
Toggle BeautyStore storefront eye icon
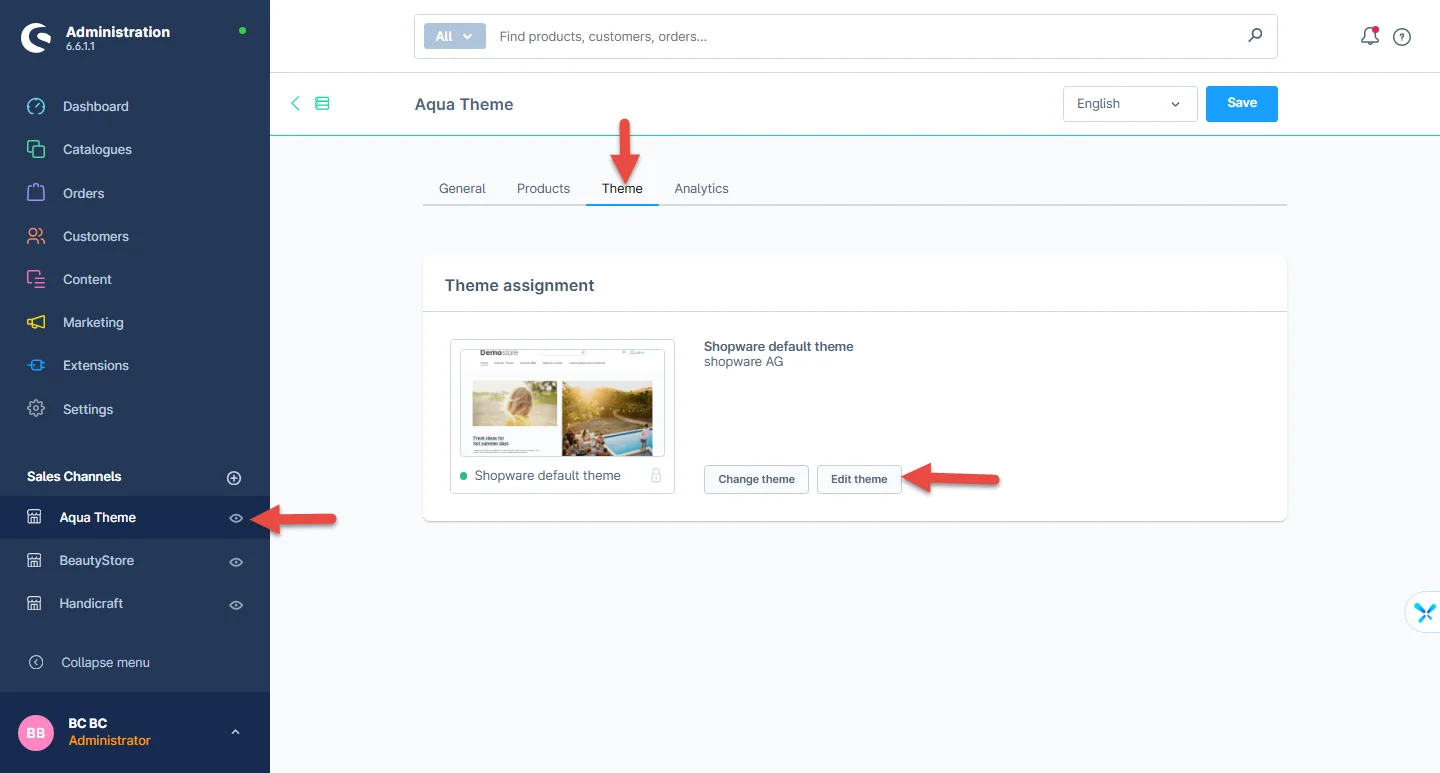click(x=236, y=562)
